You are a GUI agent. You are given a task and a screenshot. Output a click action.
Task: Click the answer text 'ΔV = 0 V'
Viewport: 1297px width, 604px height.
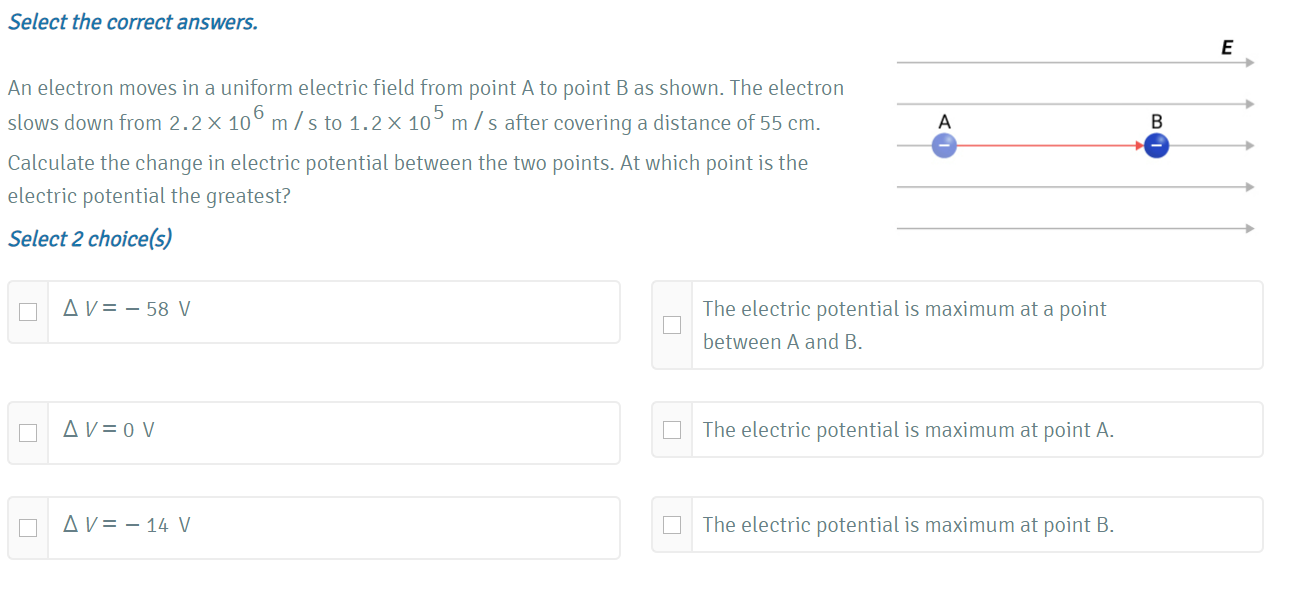click(109, 430)
